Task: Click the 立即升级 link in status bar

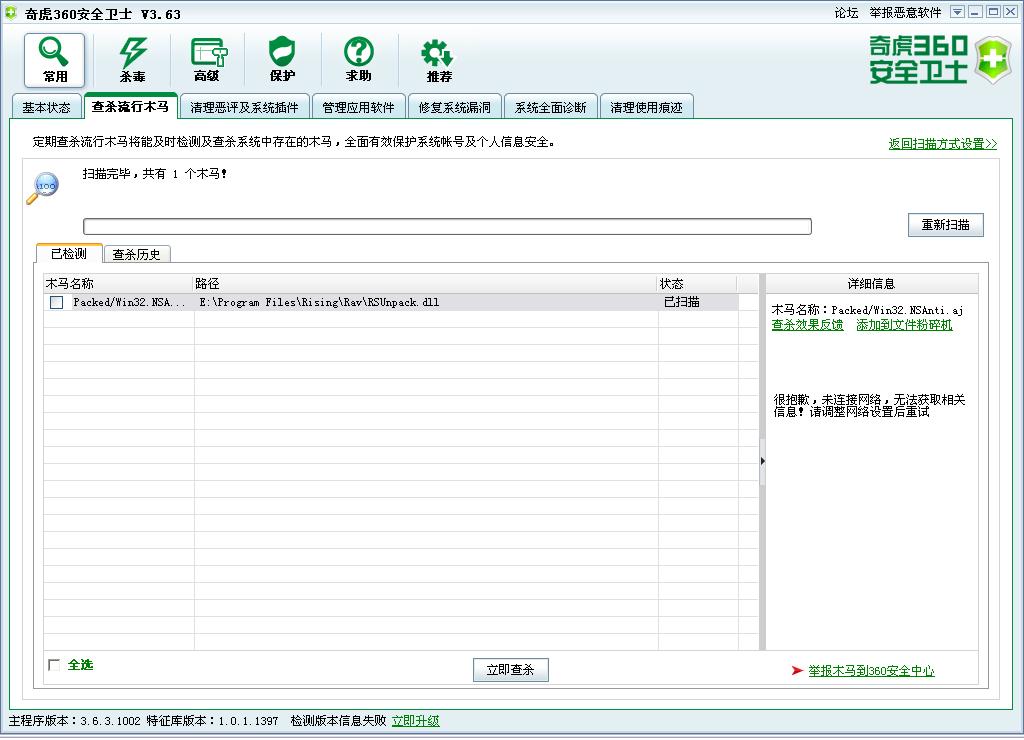Action: tap(415, 720)
